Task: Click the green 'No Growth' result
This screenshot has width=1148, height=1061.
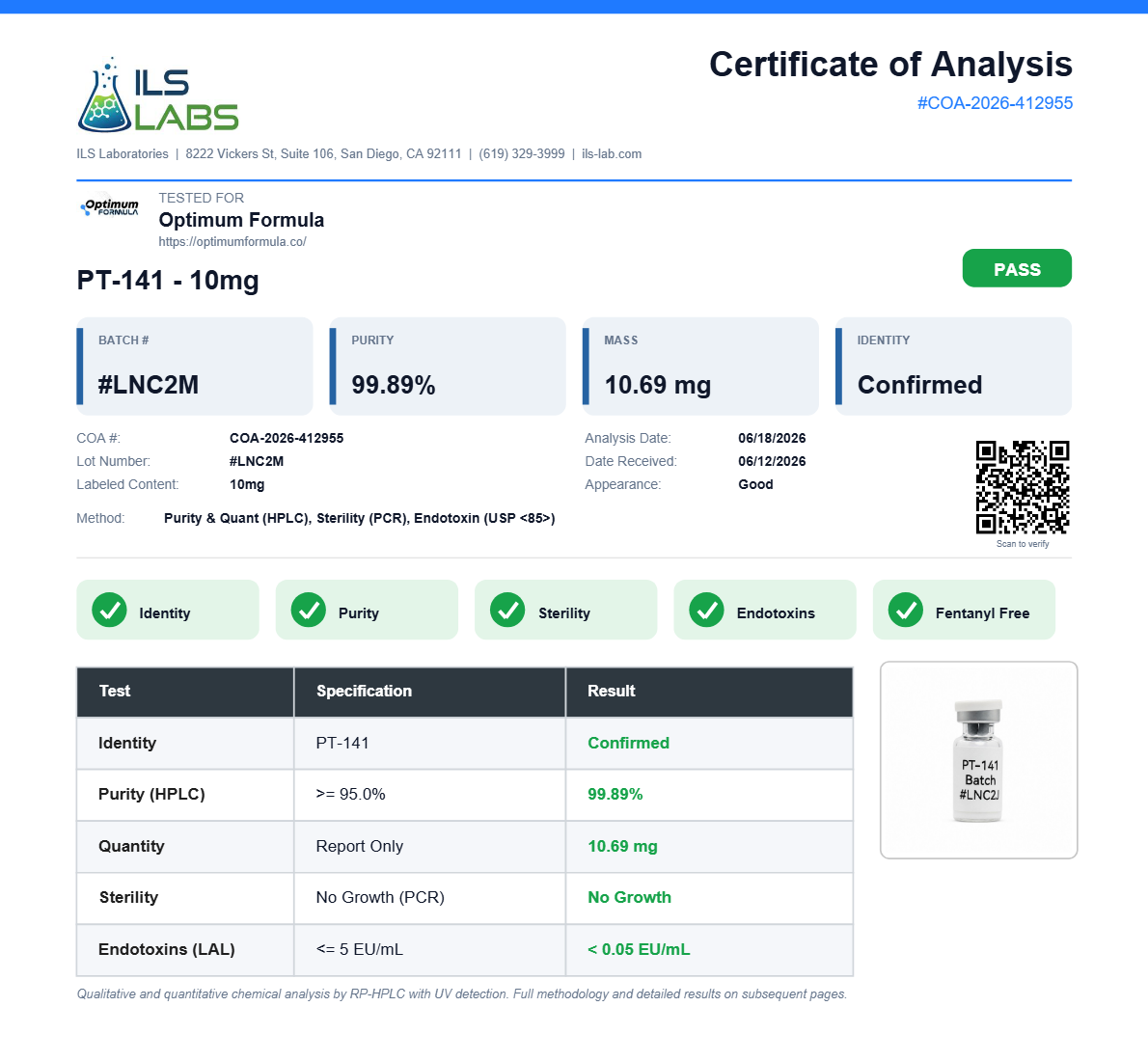Action: coord(629,897)
